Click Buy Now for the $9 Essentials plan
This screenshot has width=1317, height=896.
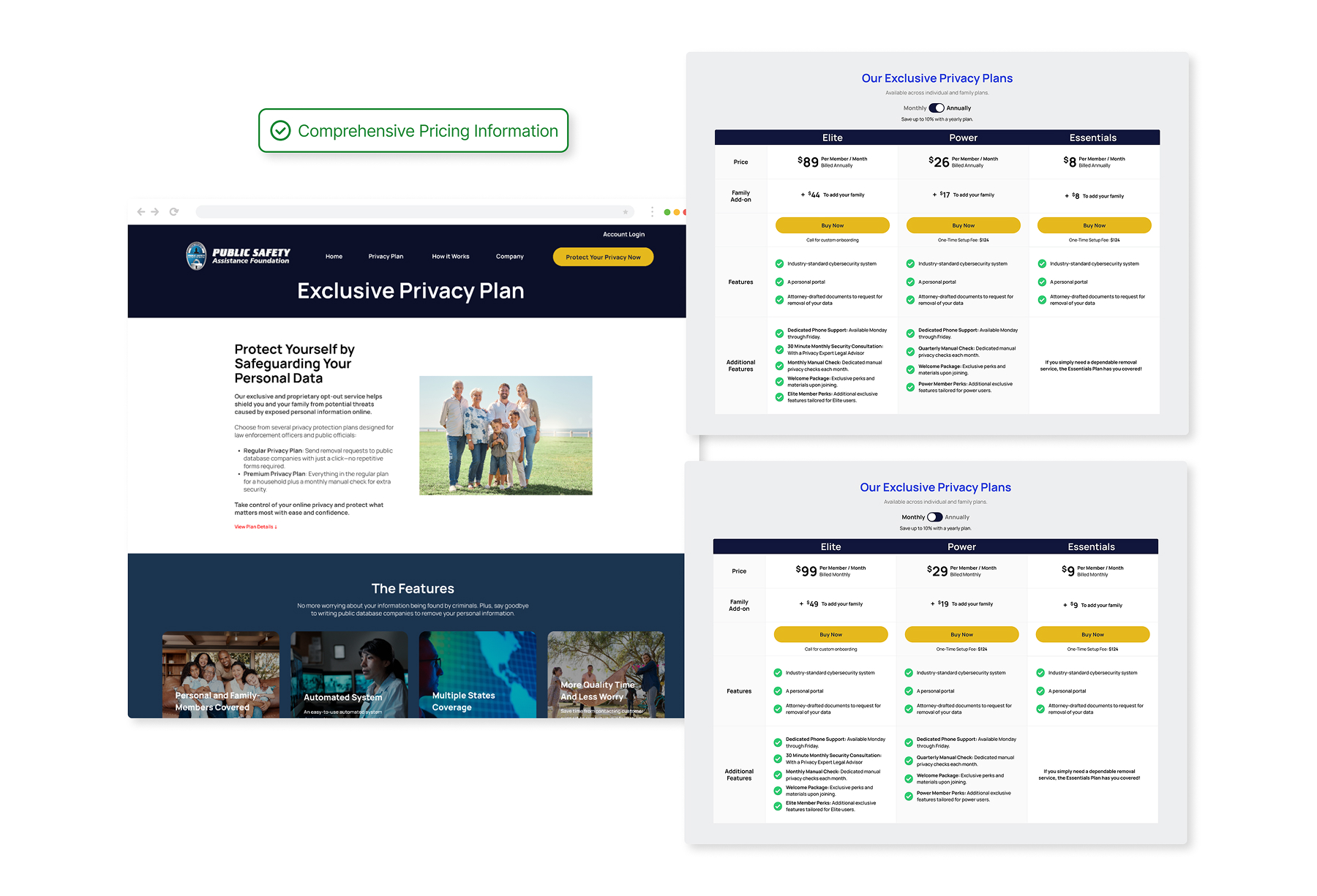click(x=1093, y=634)
